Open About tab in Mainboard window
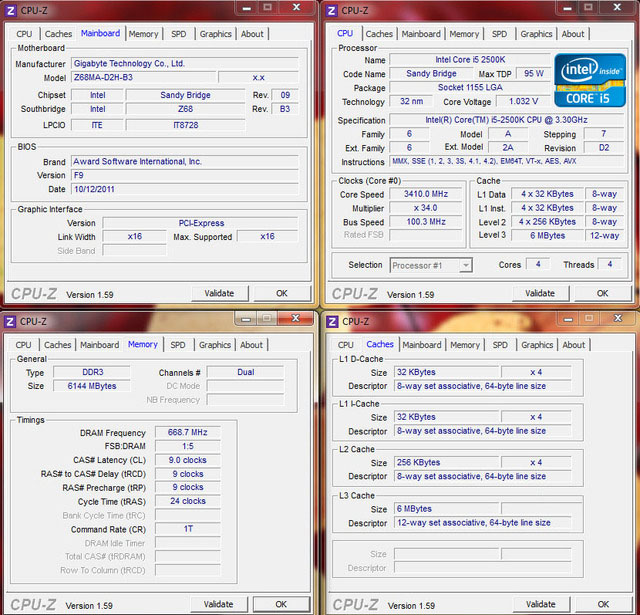The image size is (640, 615). [x=252, y=34]
